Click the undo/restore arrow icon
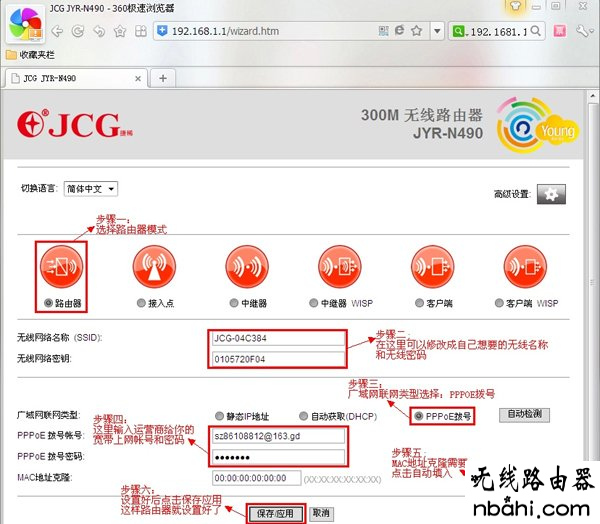The width and height of the screenshot is (600, 524). tap(99, 31)
